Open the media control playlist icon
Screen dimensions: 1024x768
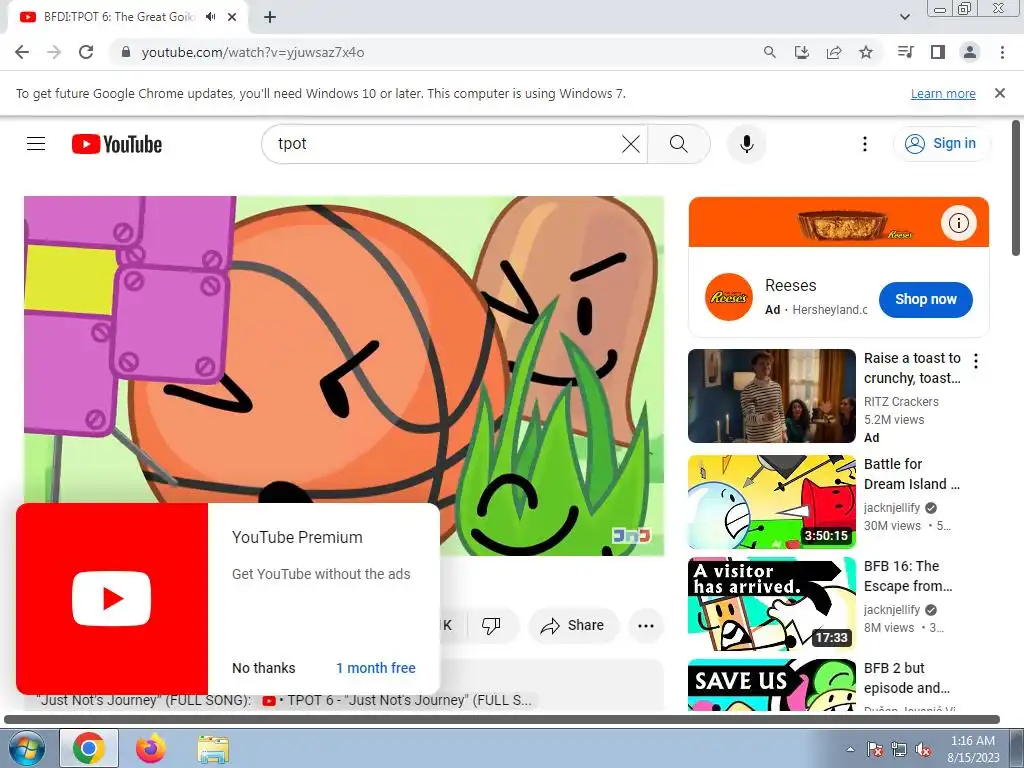click(x=906, y=52)
